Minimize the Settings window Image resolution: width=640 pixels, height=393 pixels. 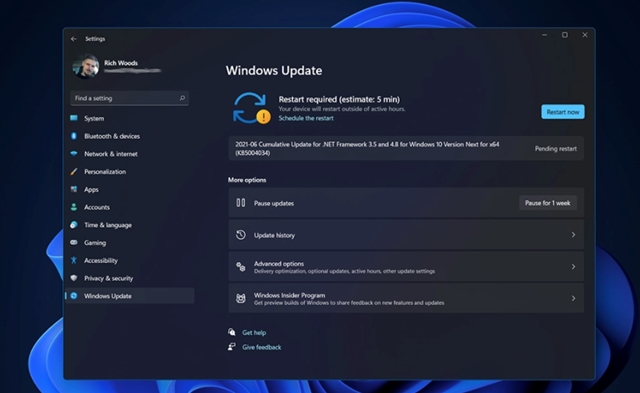click(x=544, y=35)
